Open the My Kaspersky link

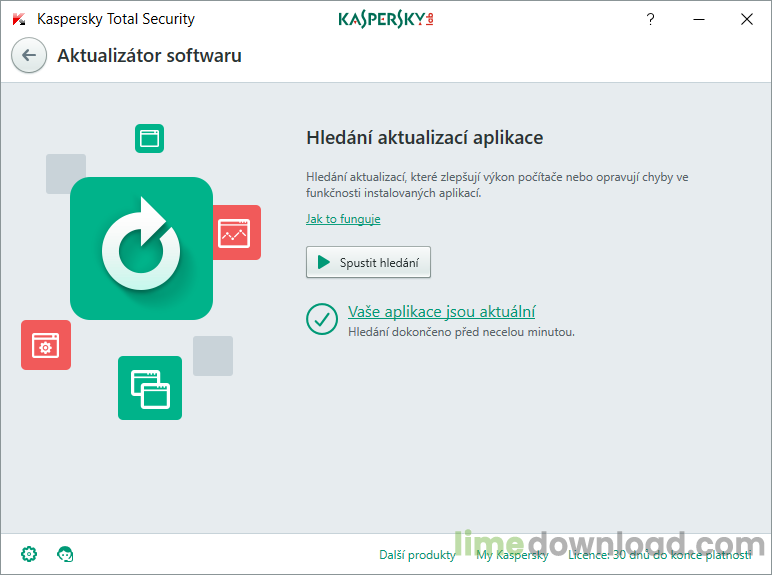pyautogui.click(x=512, y=555)
